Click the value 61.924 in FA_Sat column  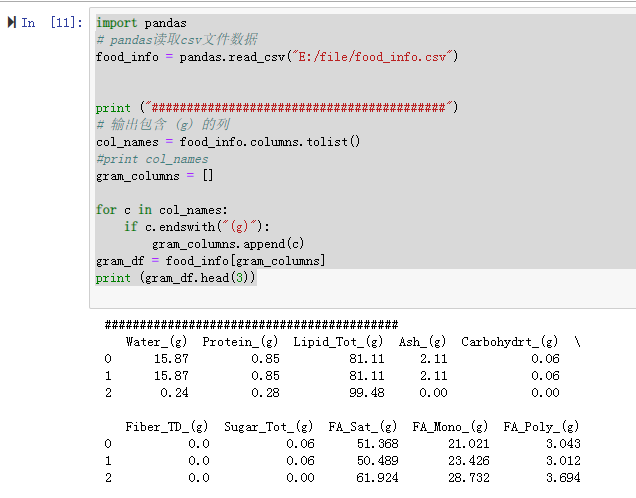378,478
